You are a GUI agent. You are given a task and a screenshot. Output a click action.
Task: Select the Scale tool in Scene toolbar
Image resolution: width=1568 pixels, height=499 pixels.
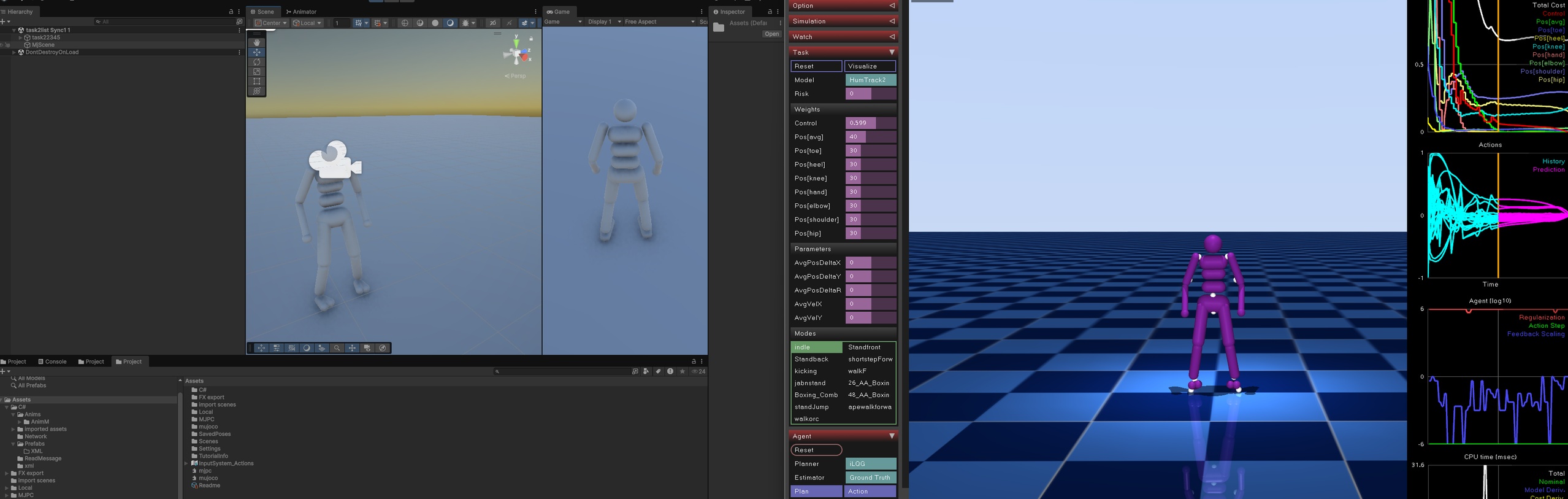(x=256, y=72)
